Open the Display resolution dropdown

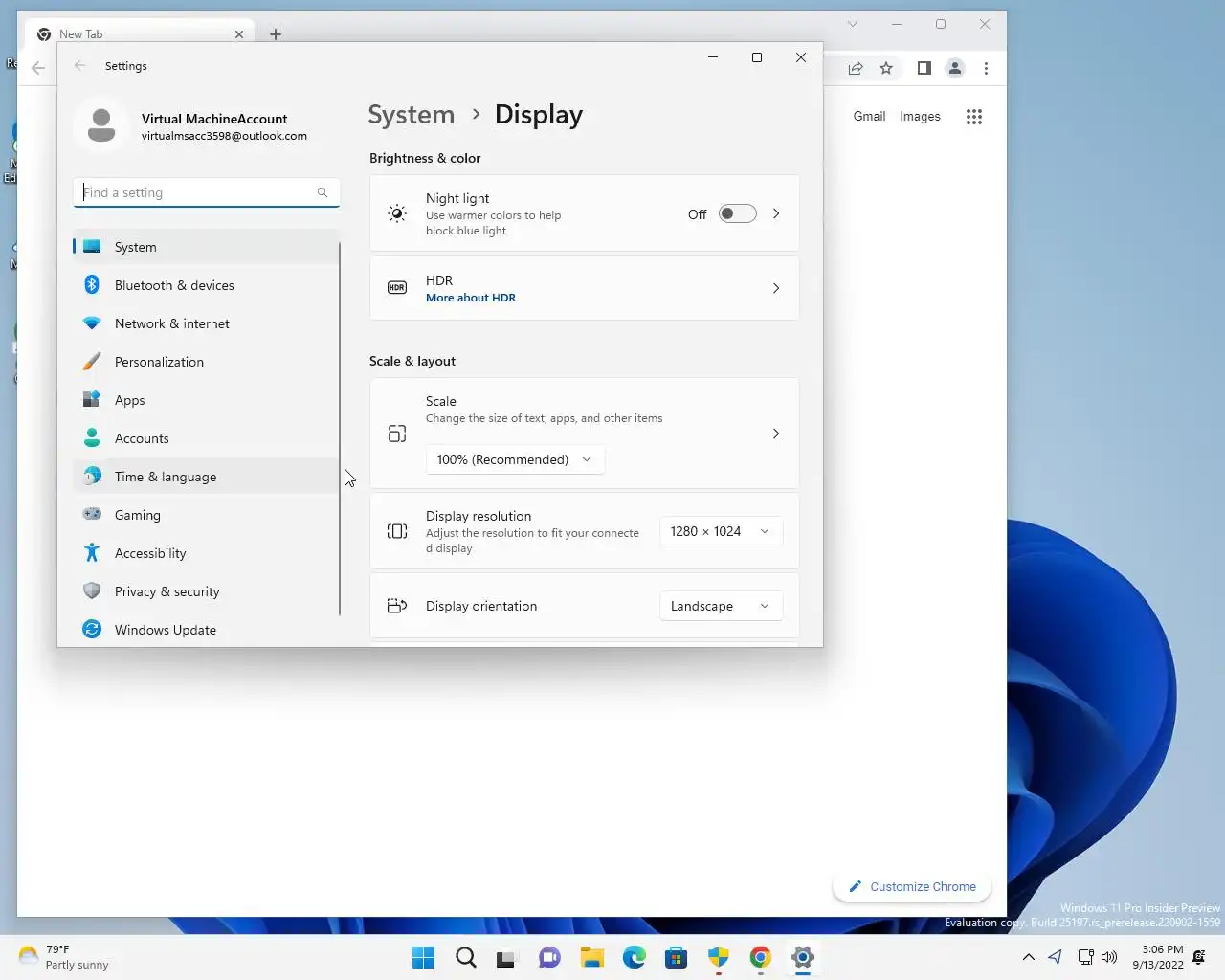[x=721, y=531]
